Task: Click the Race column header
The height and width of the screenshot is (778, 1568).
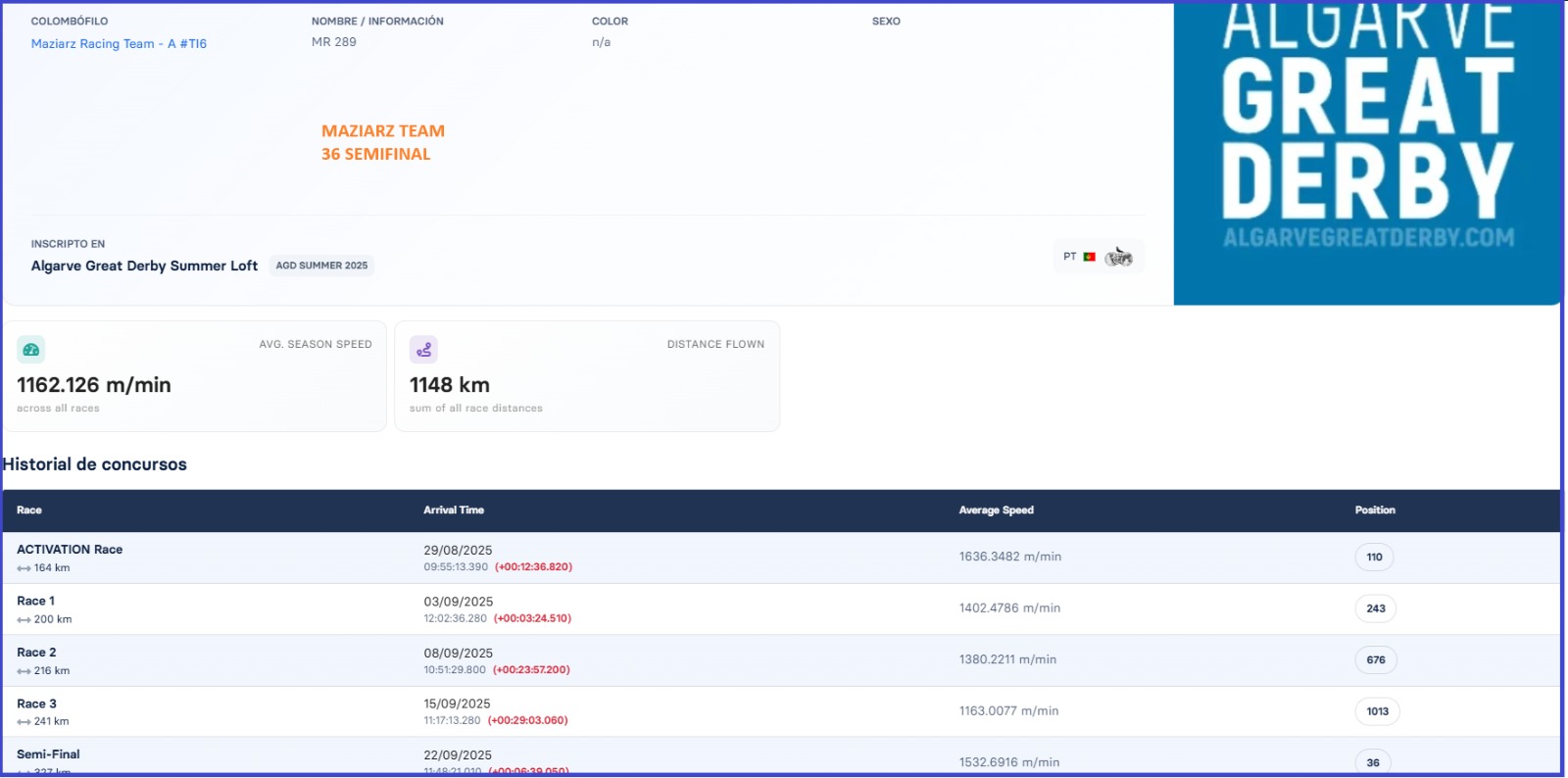Action: 29,511
